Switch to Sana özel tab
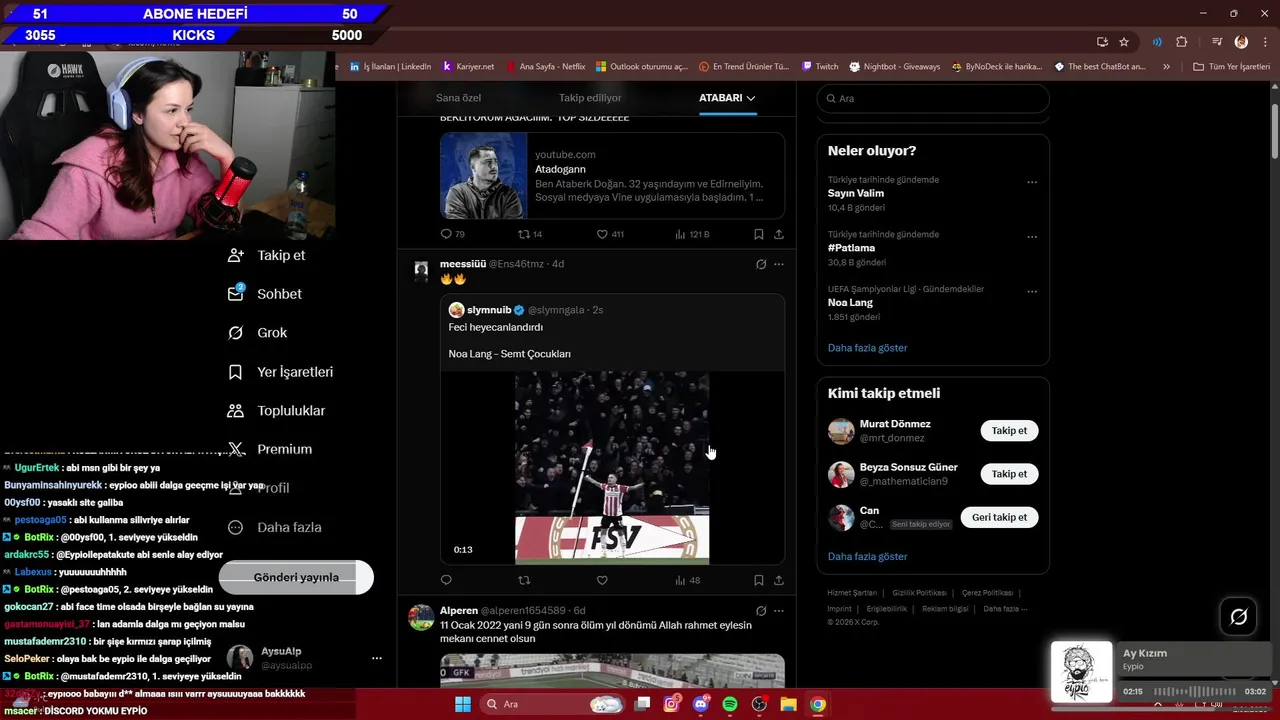The height and width of the screenshot is (720, 1280). [458, 98]
